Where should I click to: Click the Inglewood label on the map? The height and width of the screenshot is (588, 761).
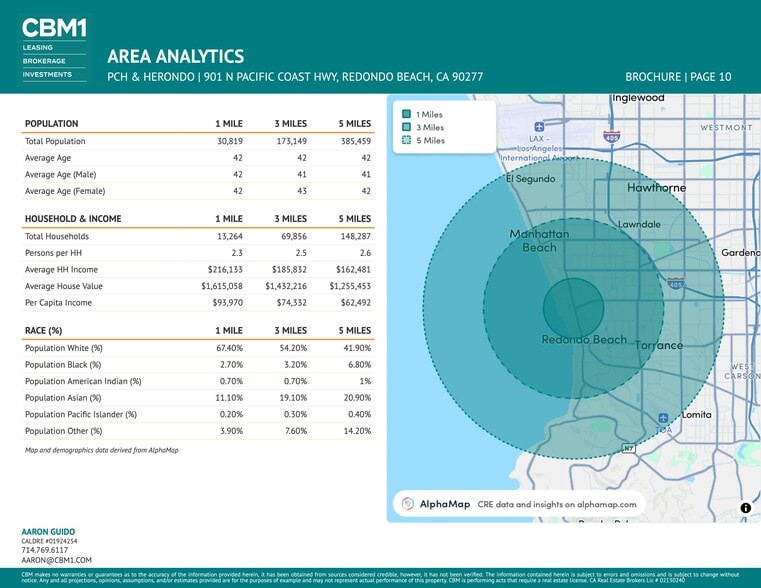tap(638, 98)
